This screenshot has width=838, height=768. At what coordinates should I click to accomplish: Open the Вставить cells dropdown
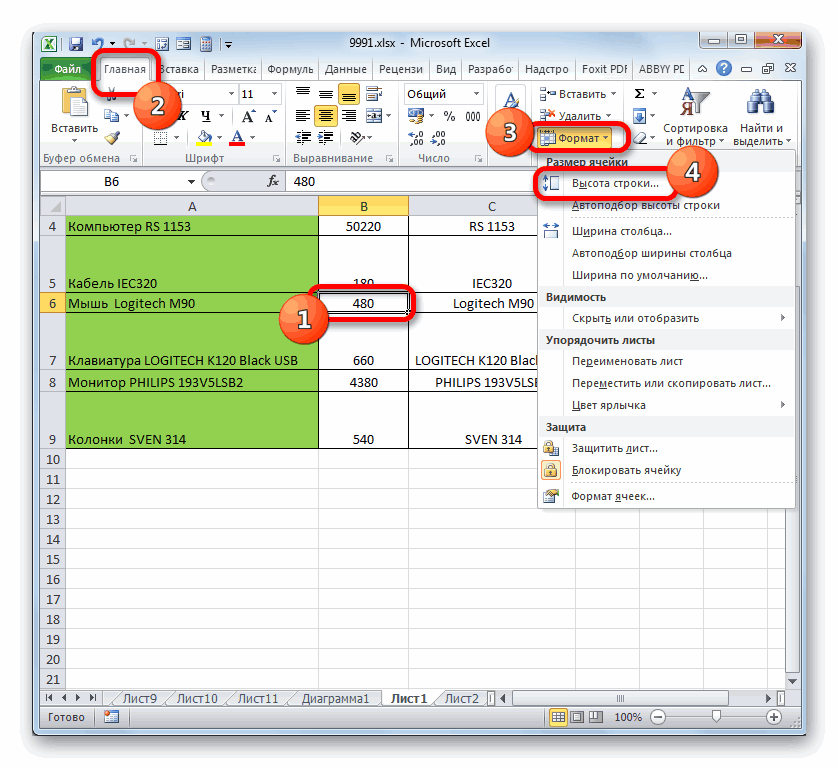click(x=578, y=94)
